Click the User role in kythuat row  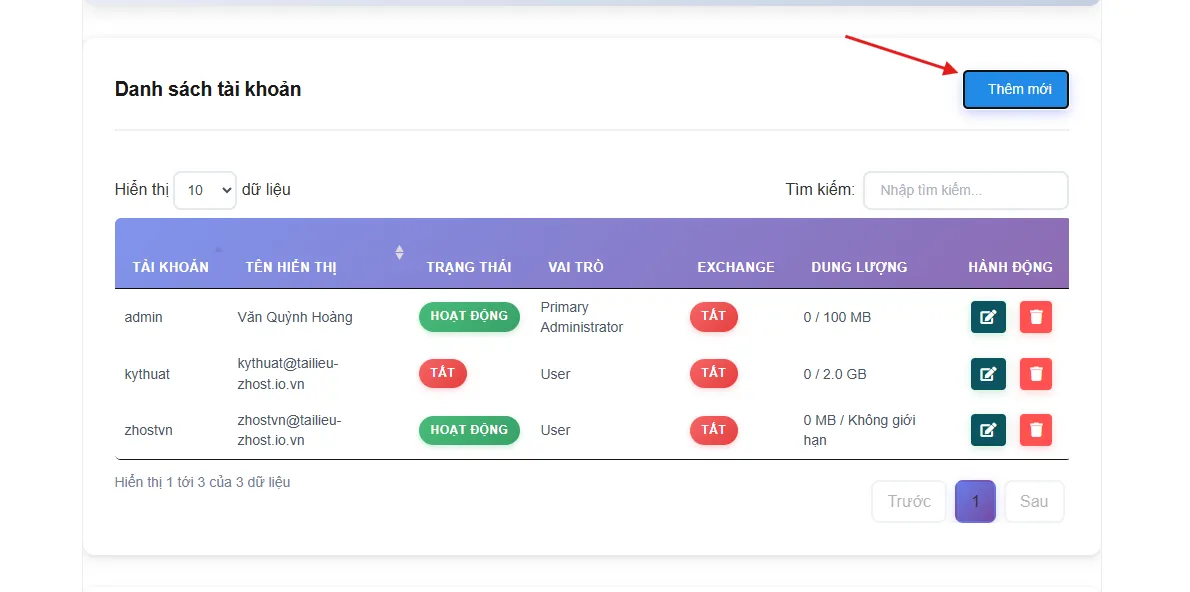click(556, 374)
